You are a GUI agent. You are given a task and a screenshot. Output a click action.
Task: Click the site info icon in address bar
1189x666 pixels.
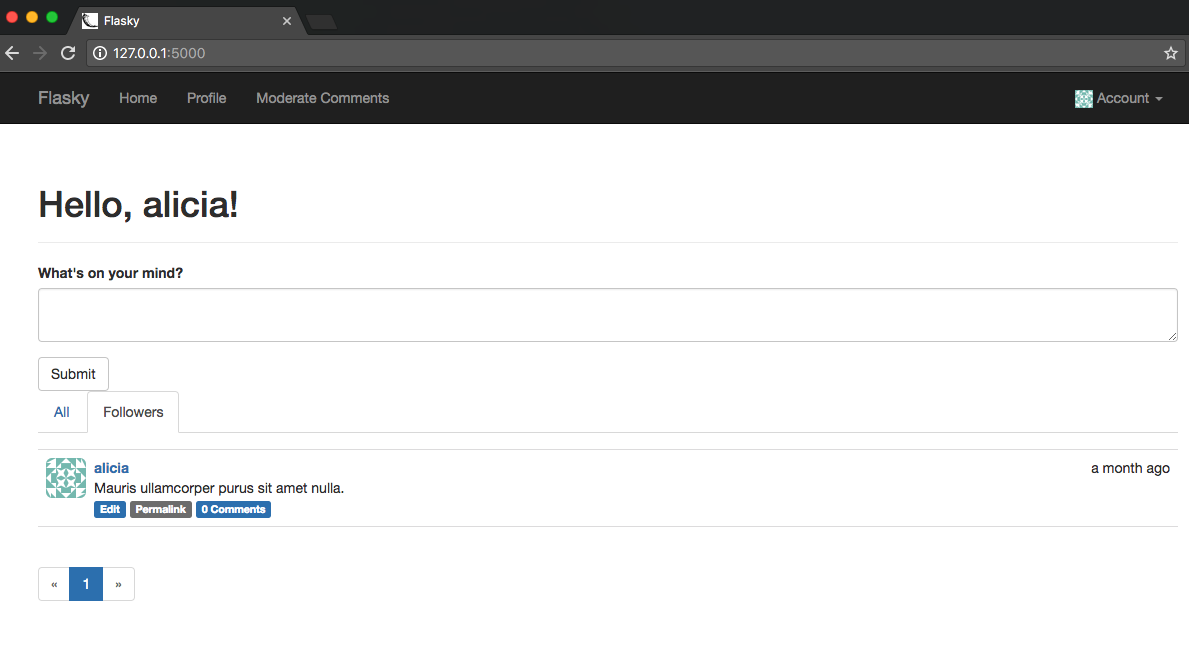100,53
